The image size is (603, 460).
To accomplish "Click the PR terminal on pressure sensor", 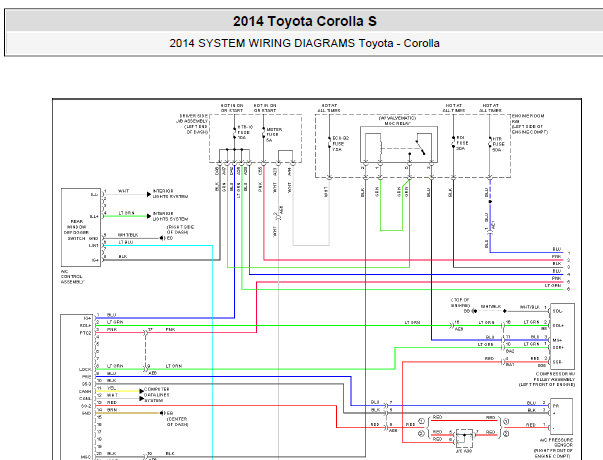I will (x=556, y=405).
